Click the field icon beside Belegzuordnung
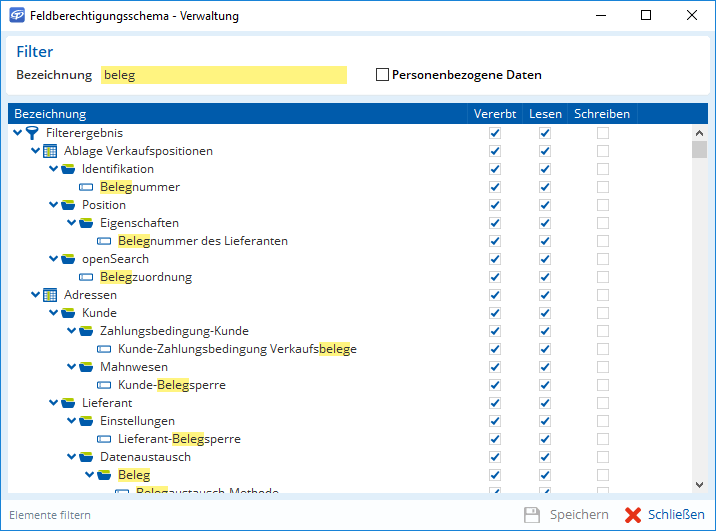This screenshot has height=531, width=716. [x=86, y=277]
